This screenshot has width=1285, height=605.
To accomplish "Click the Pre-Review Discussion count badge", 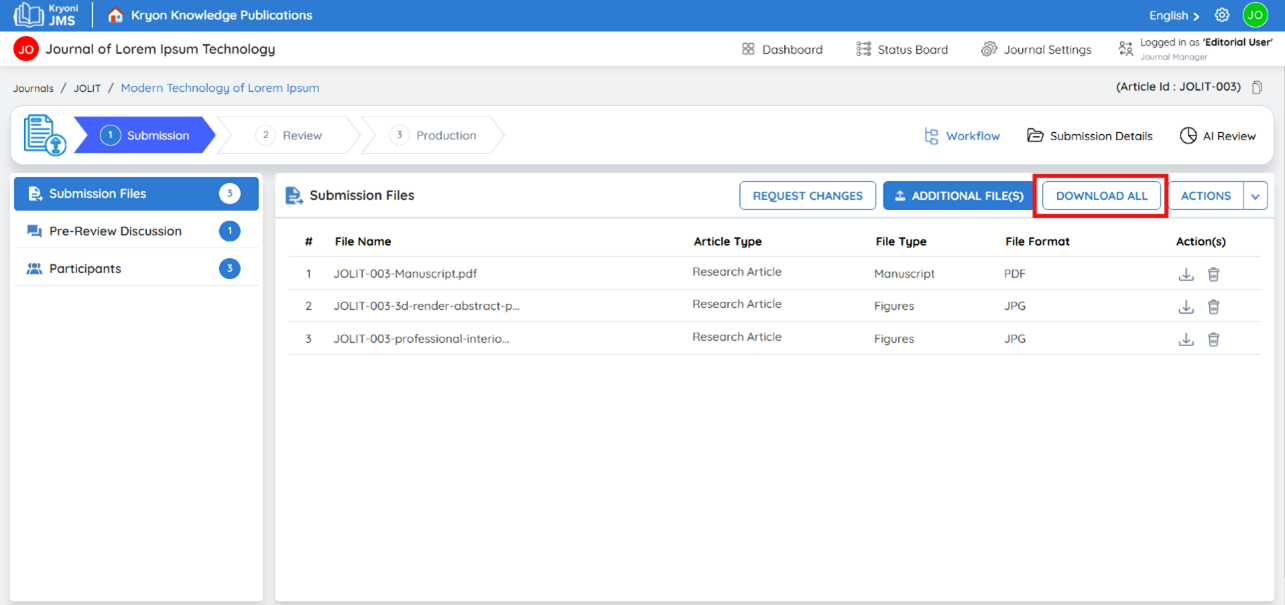I will [230, 231].
